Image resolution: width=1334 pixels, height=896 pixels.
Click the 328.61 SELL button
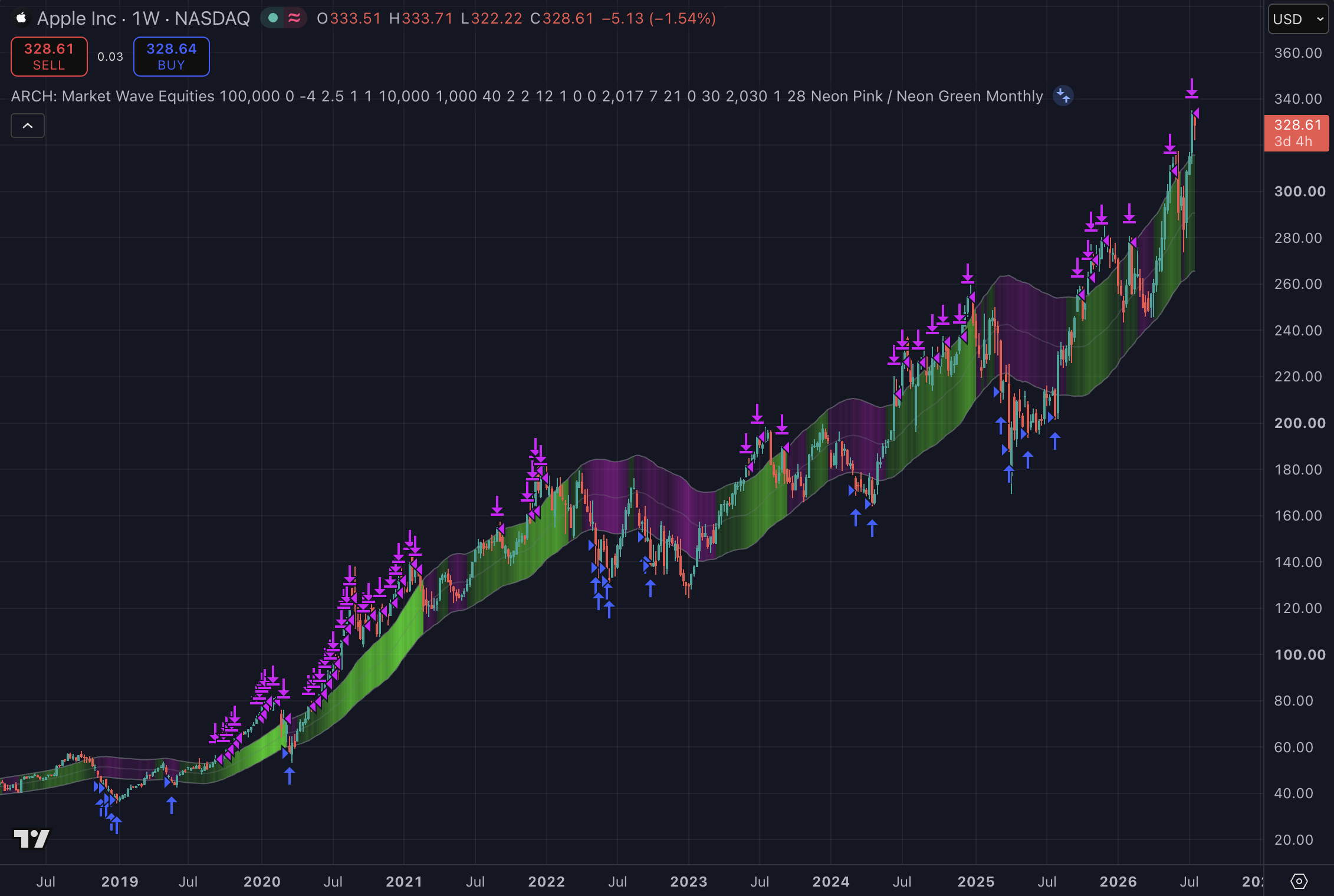[x=49, y=57]
